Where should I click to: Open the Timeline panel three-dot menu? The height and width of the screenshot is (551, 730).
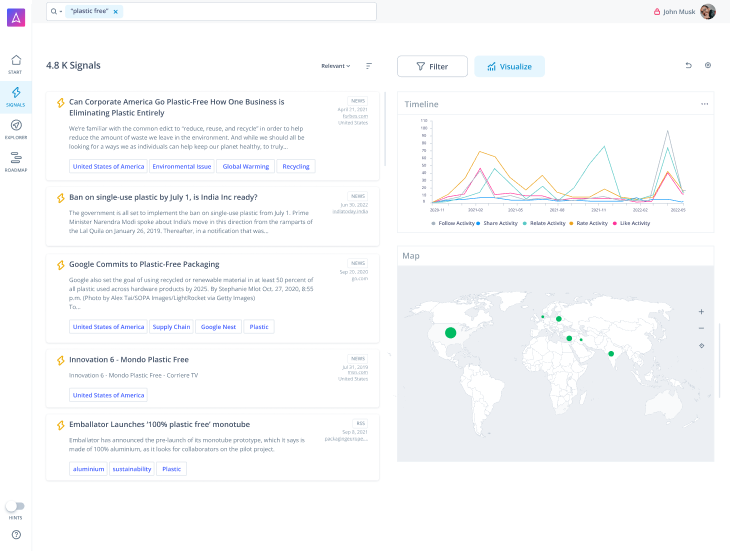[704, 104]
